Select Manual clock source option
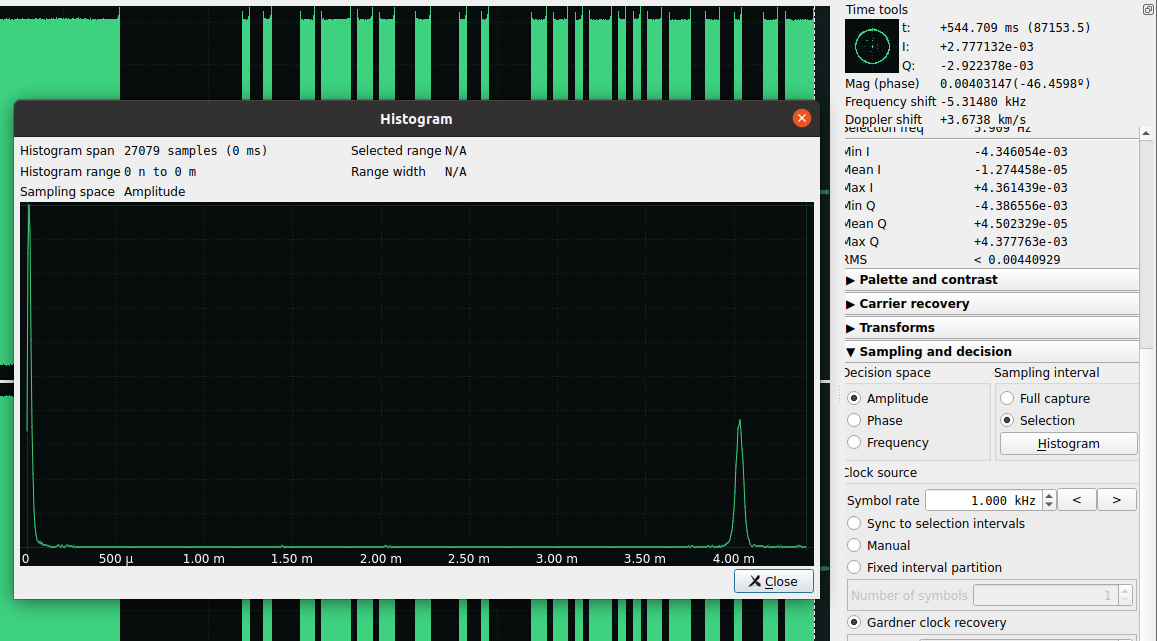This screenshot has height=641, width=1157. coord(854,546)
